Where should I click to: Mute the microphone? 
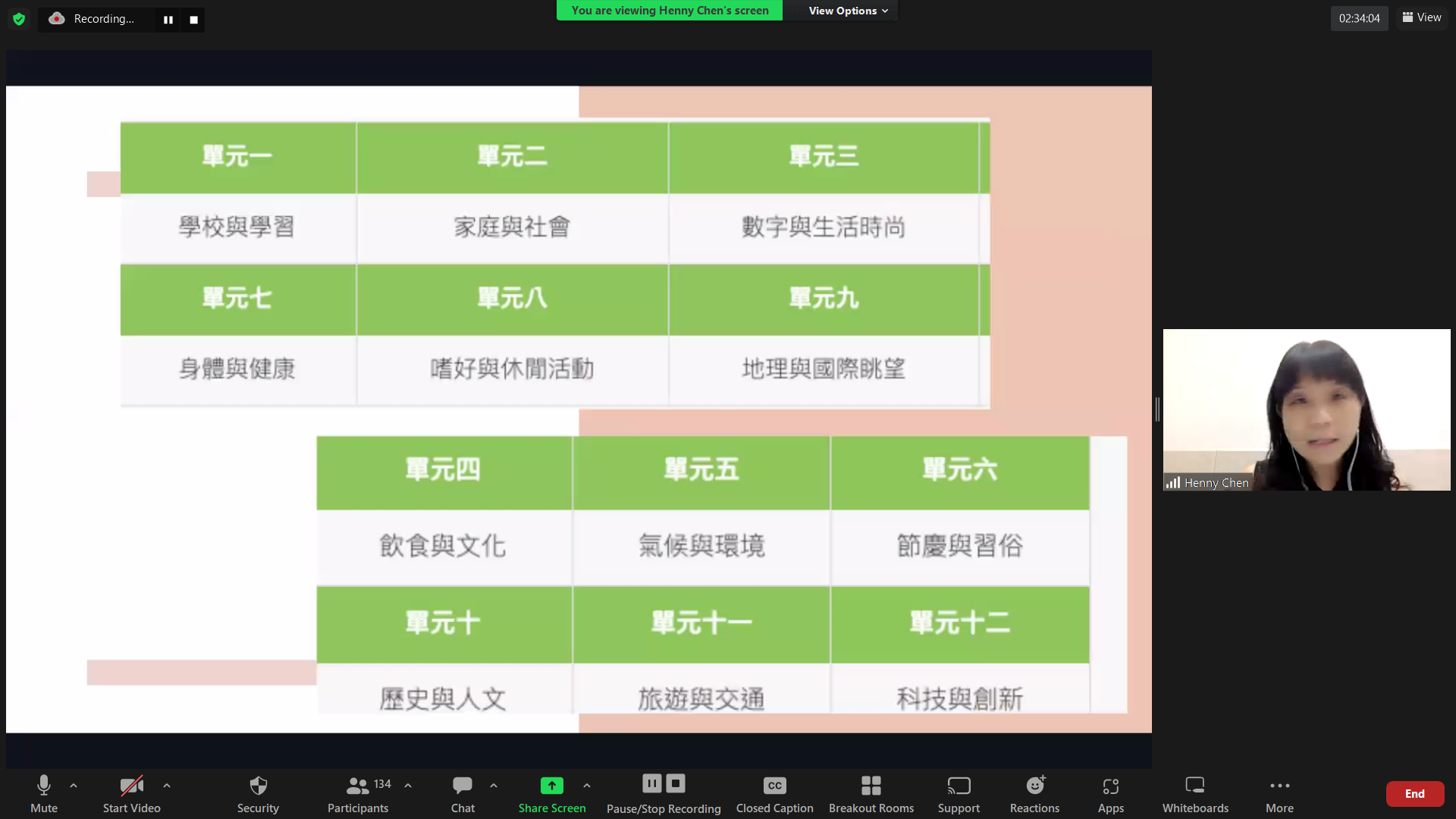[x=43, y=792]
